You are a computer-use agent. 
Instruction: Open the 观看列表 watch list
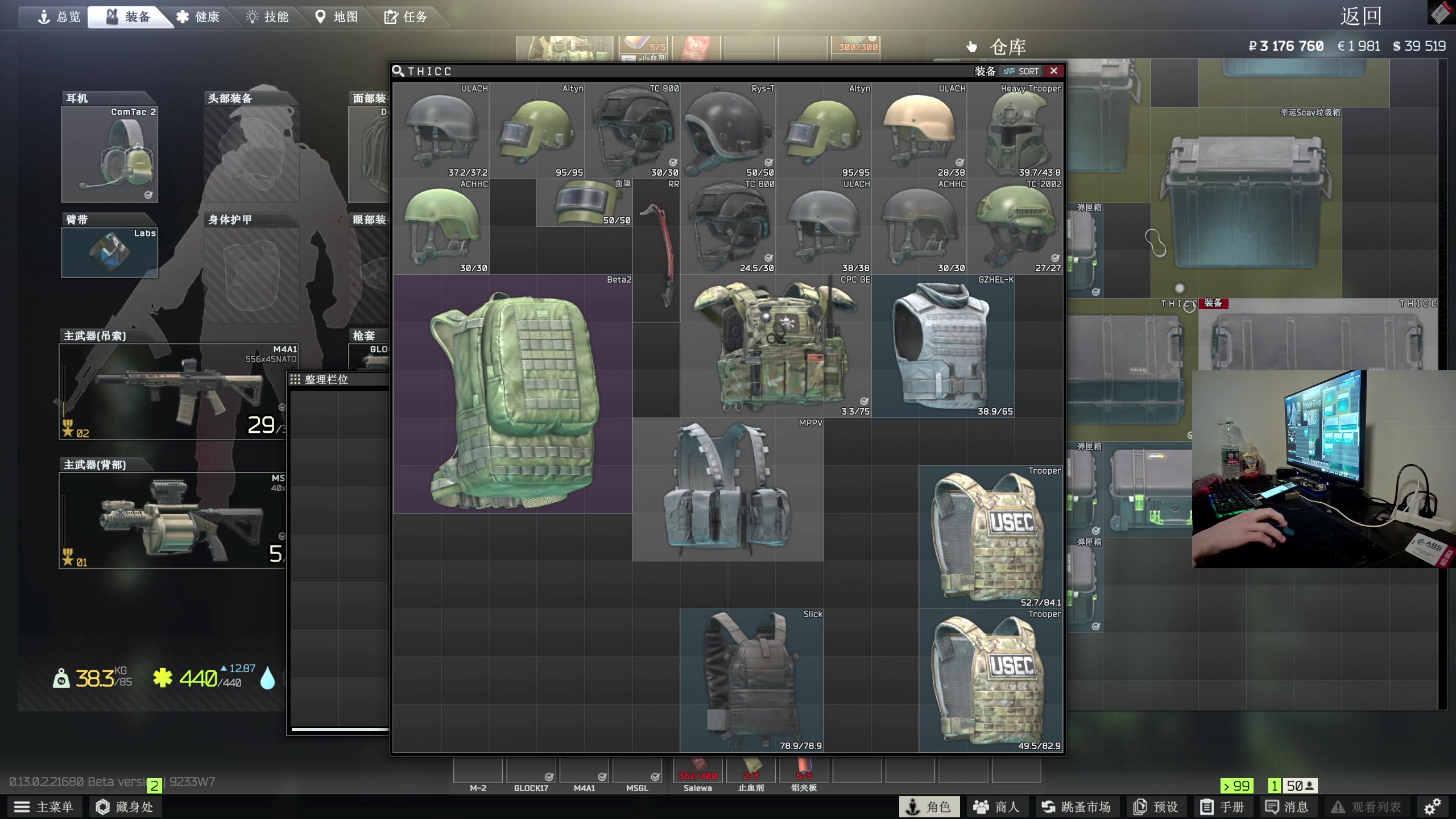pos(1366,806)
